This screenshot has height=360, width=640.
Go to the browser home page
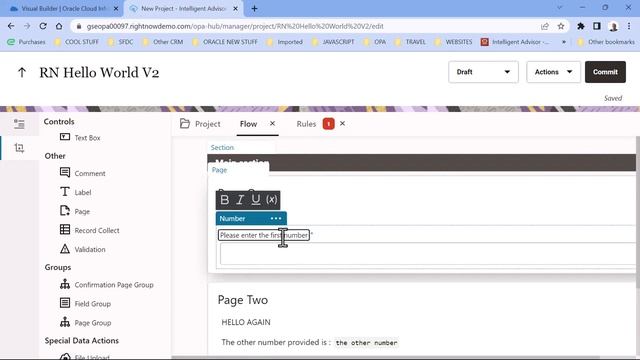click(x=59, y=26)
